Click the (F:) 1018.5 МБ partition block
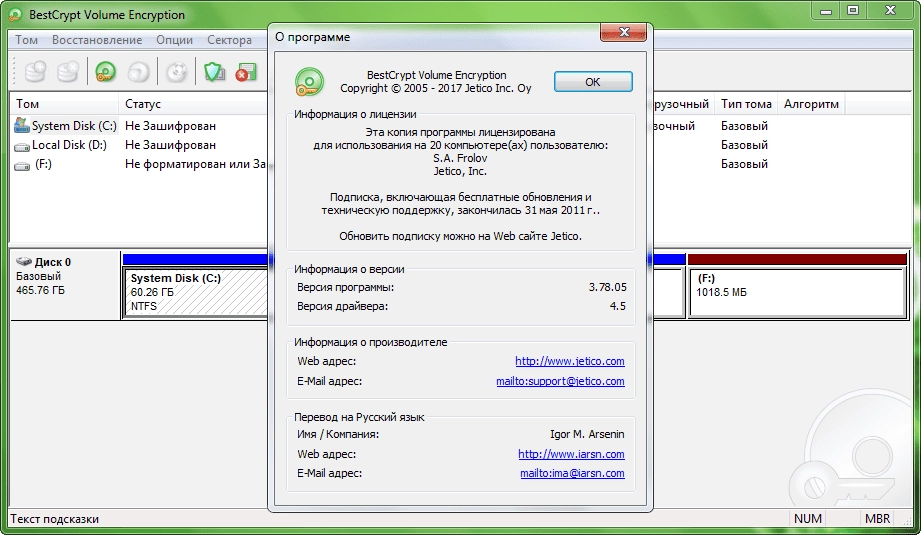Image resolution: width=921 pixels, height=535 pixels. point(797,292)
